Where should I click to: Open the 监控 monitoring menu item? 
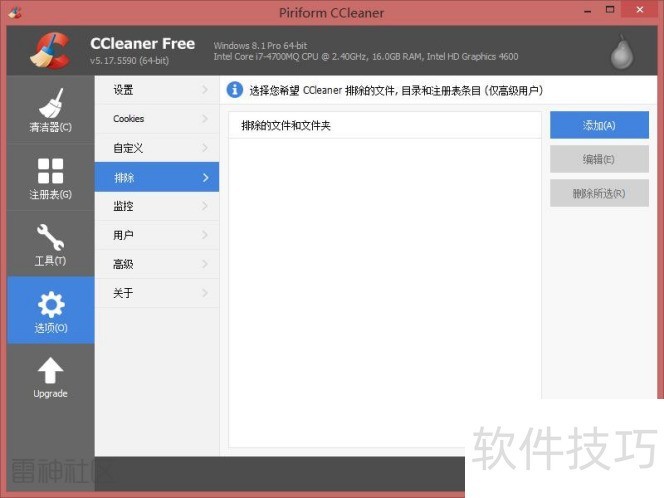[157, 206]
